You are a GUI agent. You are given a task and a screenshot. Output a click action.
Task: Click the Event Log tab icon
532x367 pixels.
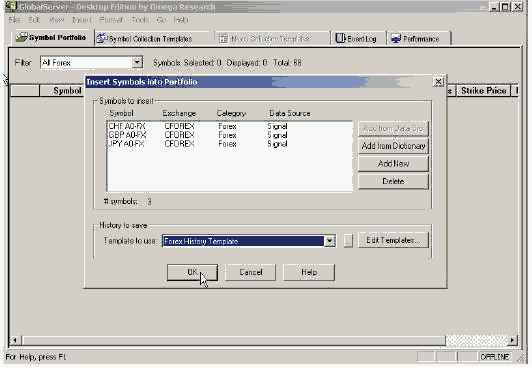click(340, 38)
